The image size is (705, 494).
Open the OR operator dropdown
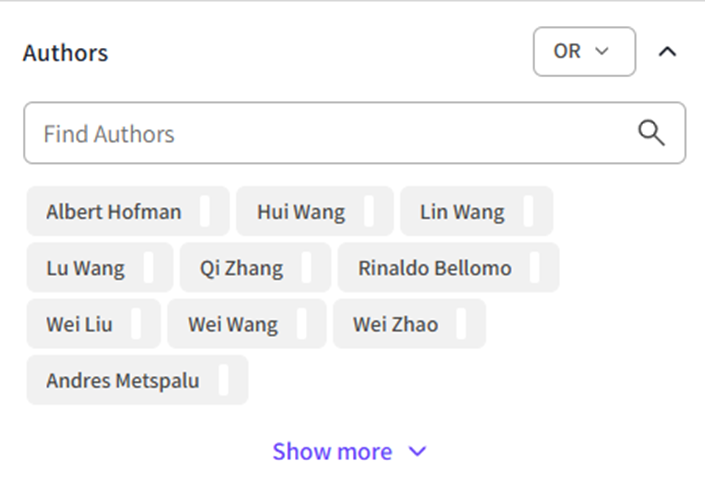tap(584, 52)
